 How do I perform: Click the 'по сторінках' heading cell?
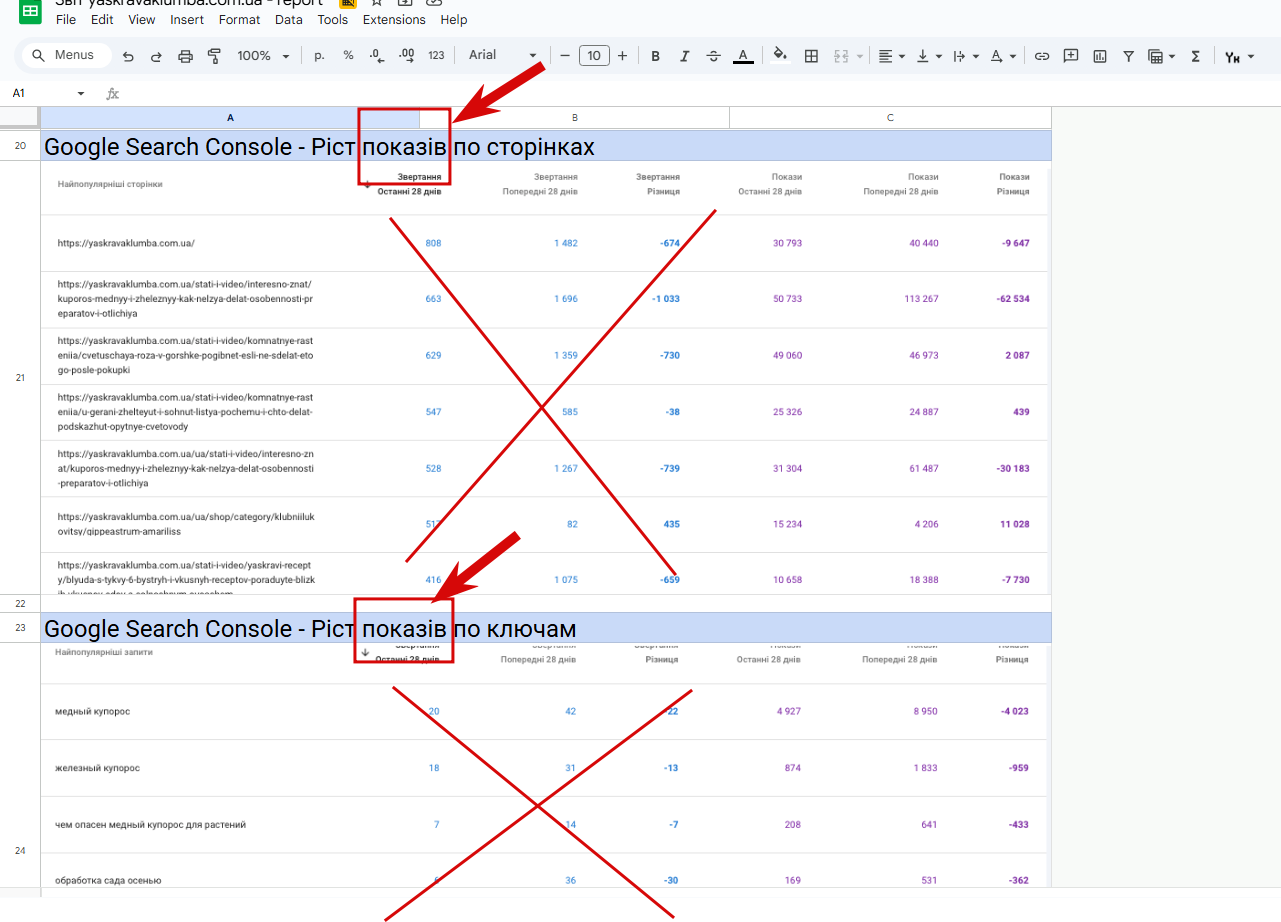pos(546,147)
